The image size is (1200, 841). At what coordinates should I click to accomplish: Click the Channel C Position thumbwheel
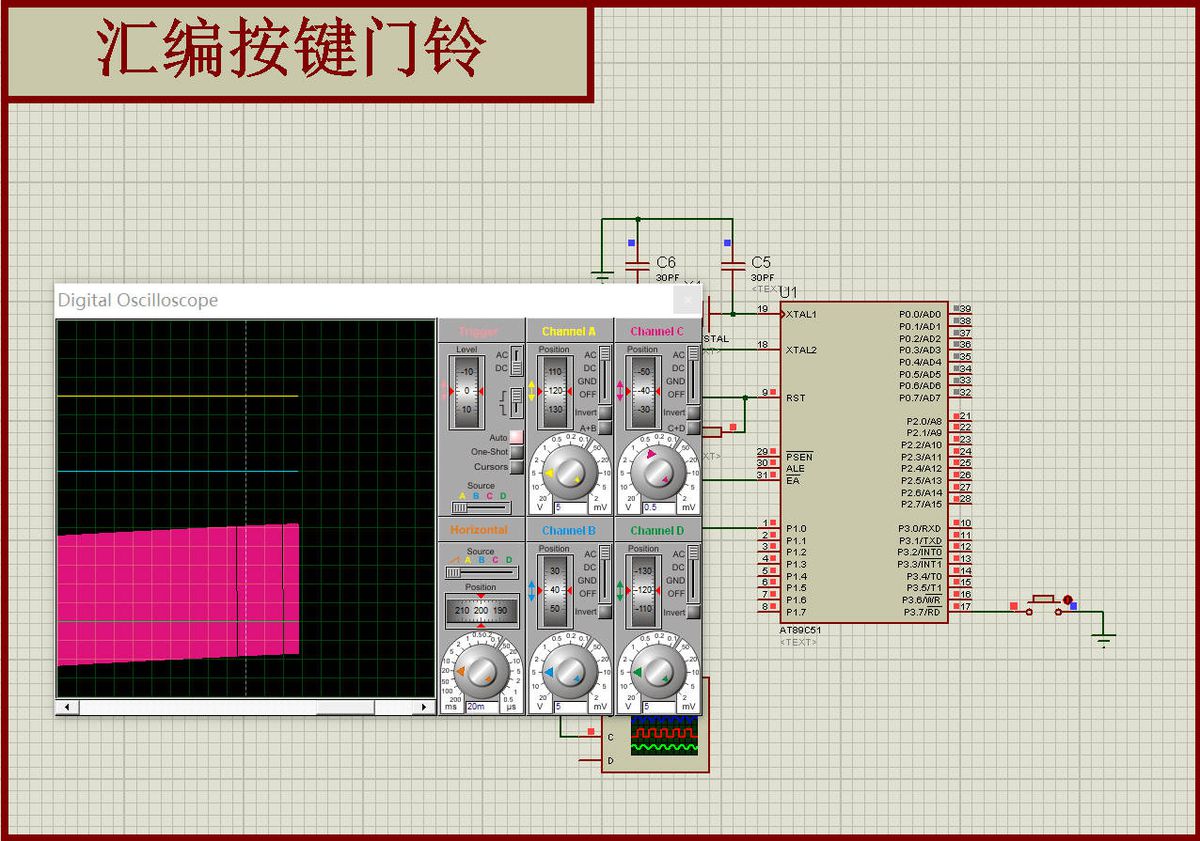(x=643, y=390)
